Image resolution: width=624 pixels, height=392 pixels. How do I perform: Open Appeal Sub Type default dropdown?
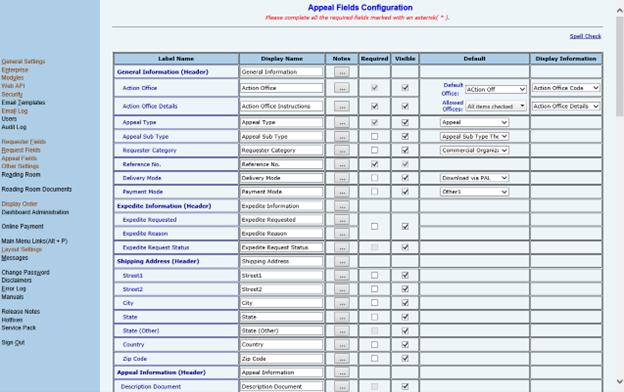474,137
